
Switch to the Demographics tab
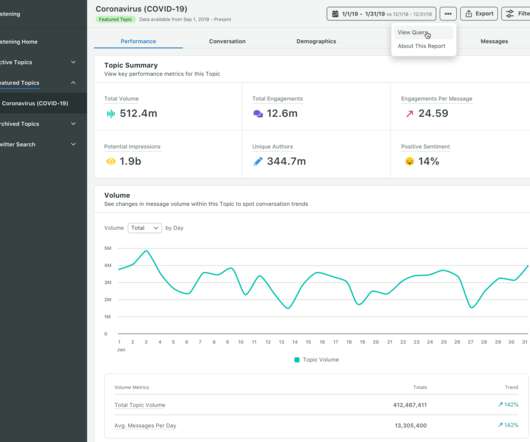(x=316, y=41)
